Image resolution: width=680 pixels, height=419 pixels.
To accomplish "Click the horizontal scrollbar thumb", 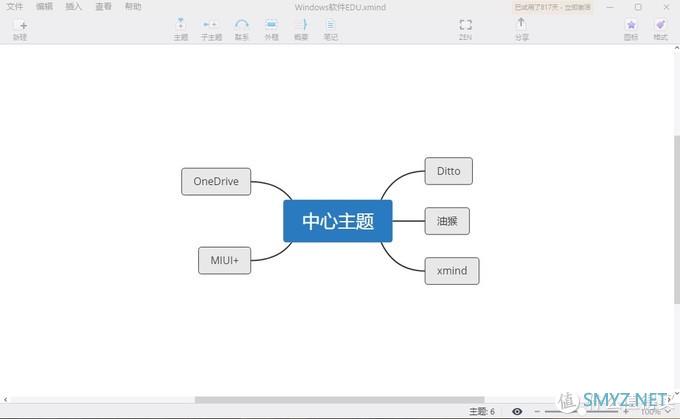I will tap(340, 399).
